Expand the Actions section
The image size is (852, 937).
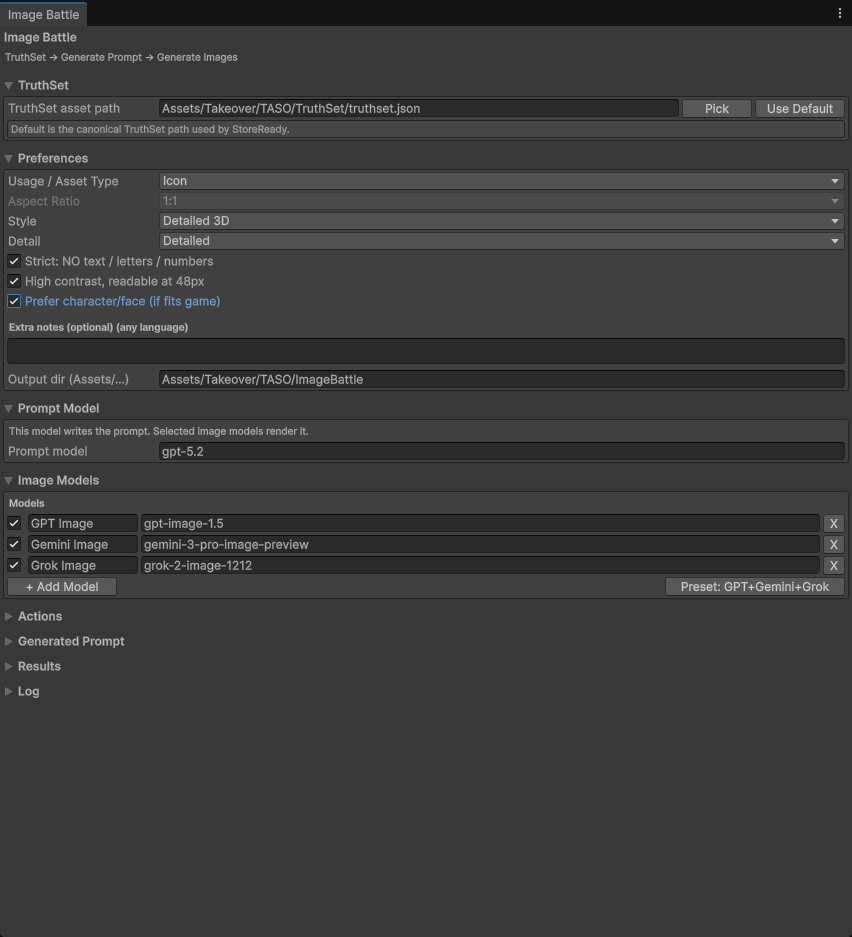coord(38,616)
